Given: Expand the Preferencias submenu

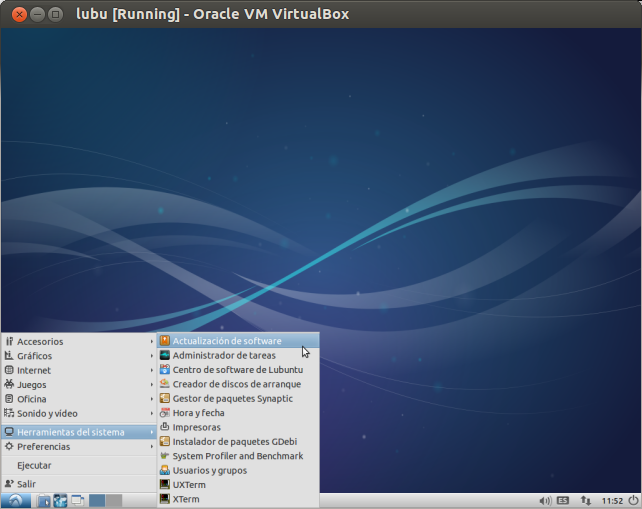Looking at the screenshot, I should coord(44,447).
